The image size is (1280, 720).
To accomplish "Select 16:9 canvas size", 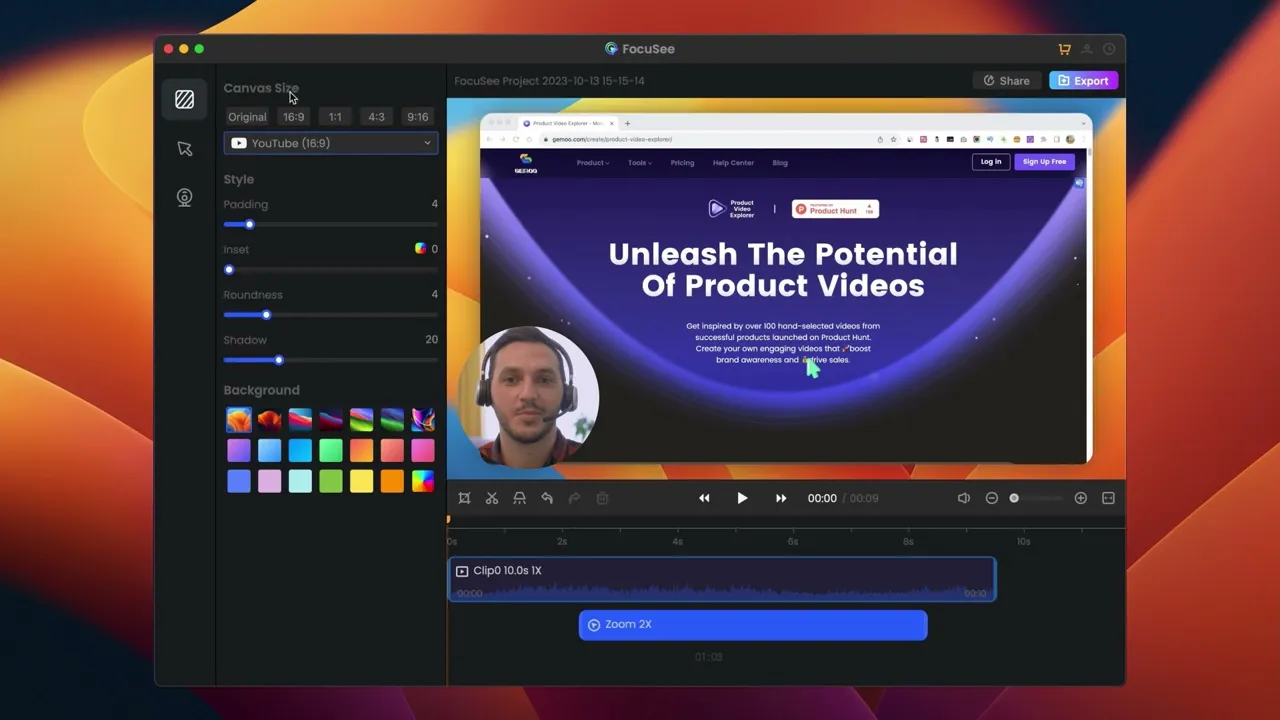I will tap(293, 117).
